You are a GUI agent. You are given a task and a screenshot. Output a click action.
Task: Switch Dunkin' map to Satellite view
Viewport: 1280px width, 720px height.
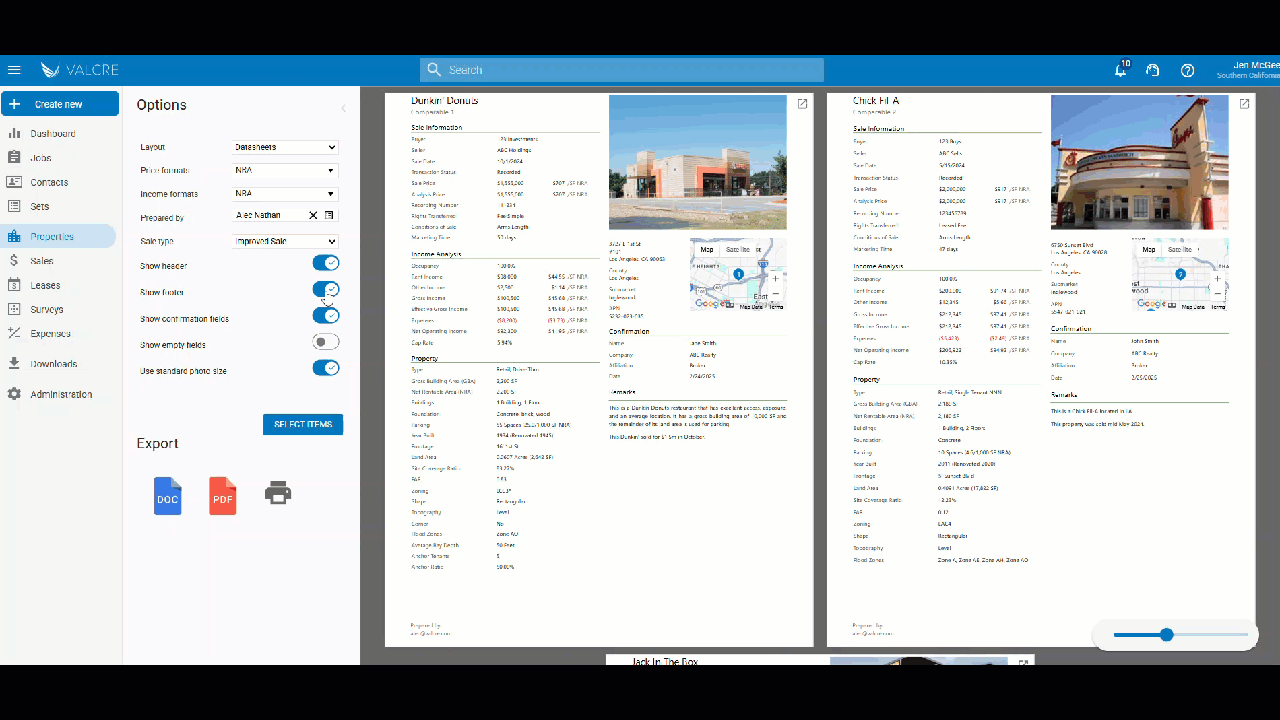coord(740,249)
